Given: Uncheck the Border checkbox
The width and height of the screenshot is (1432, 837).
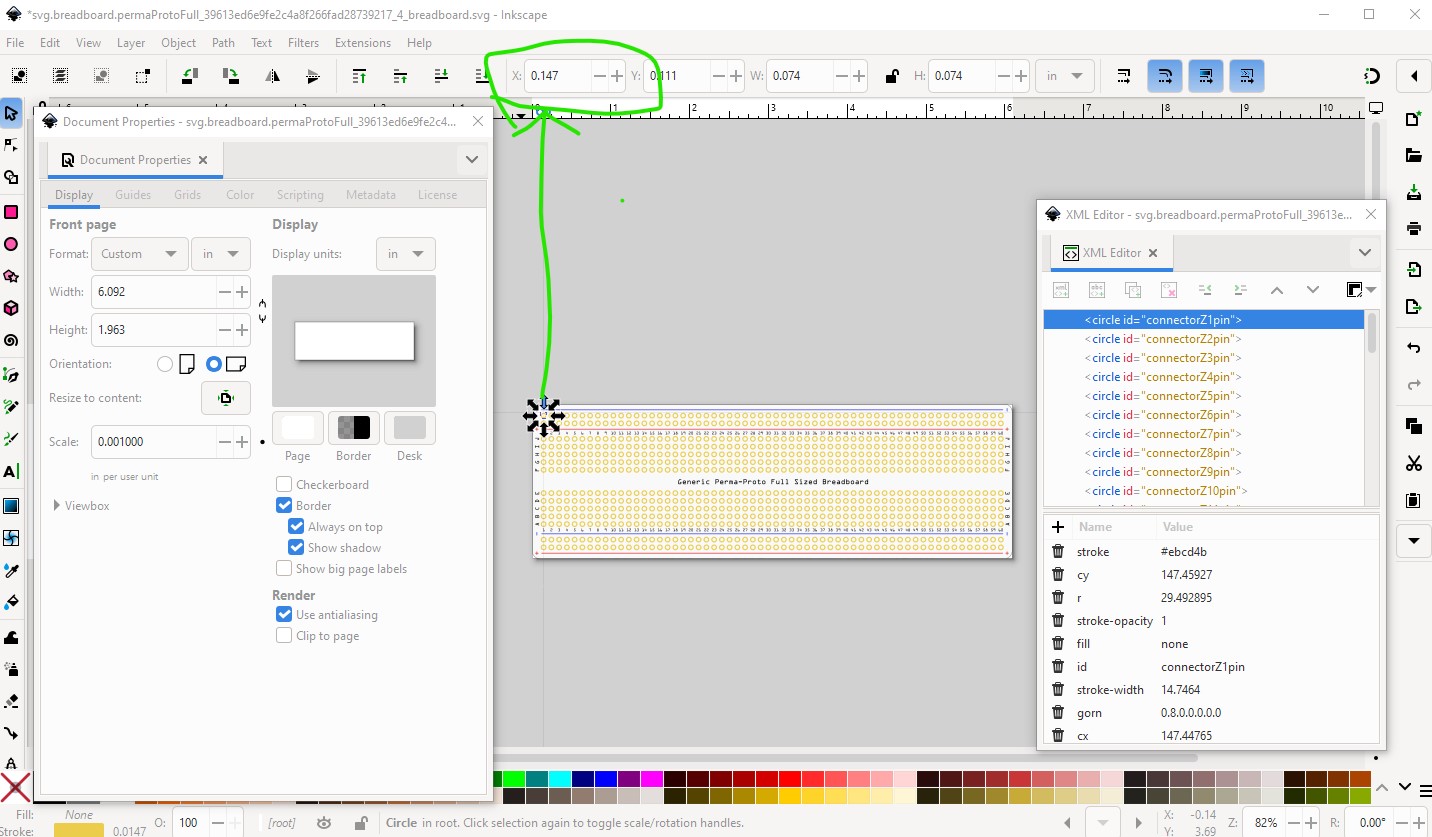Looking at the screenshot, I should click(x=284, y=505).
